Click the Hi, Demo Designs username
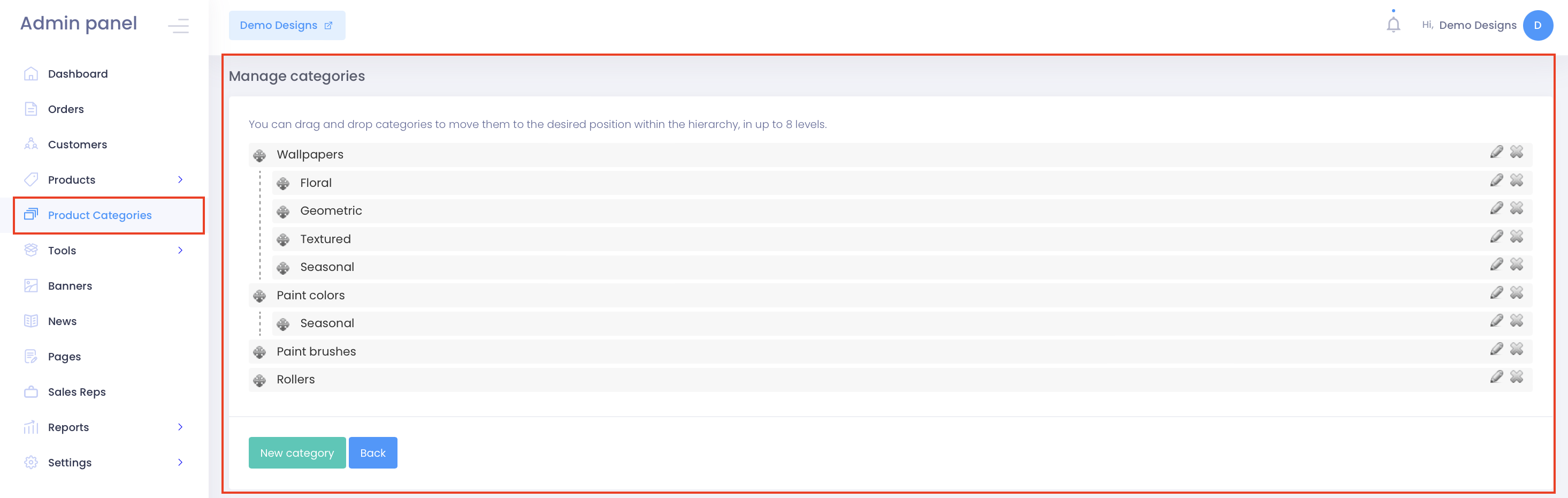The image size is (1568, 498). tap(1469, 25)
